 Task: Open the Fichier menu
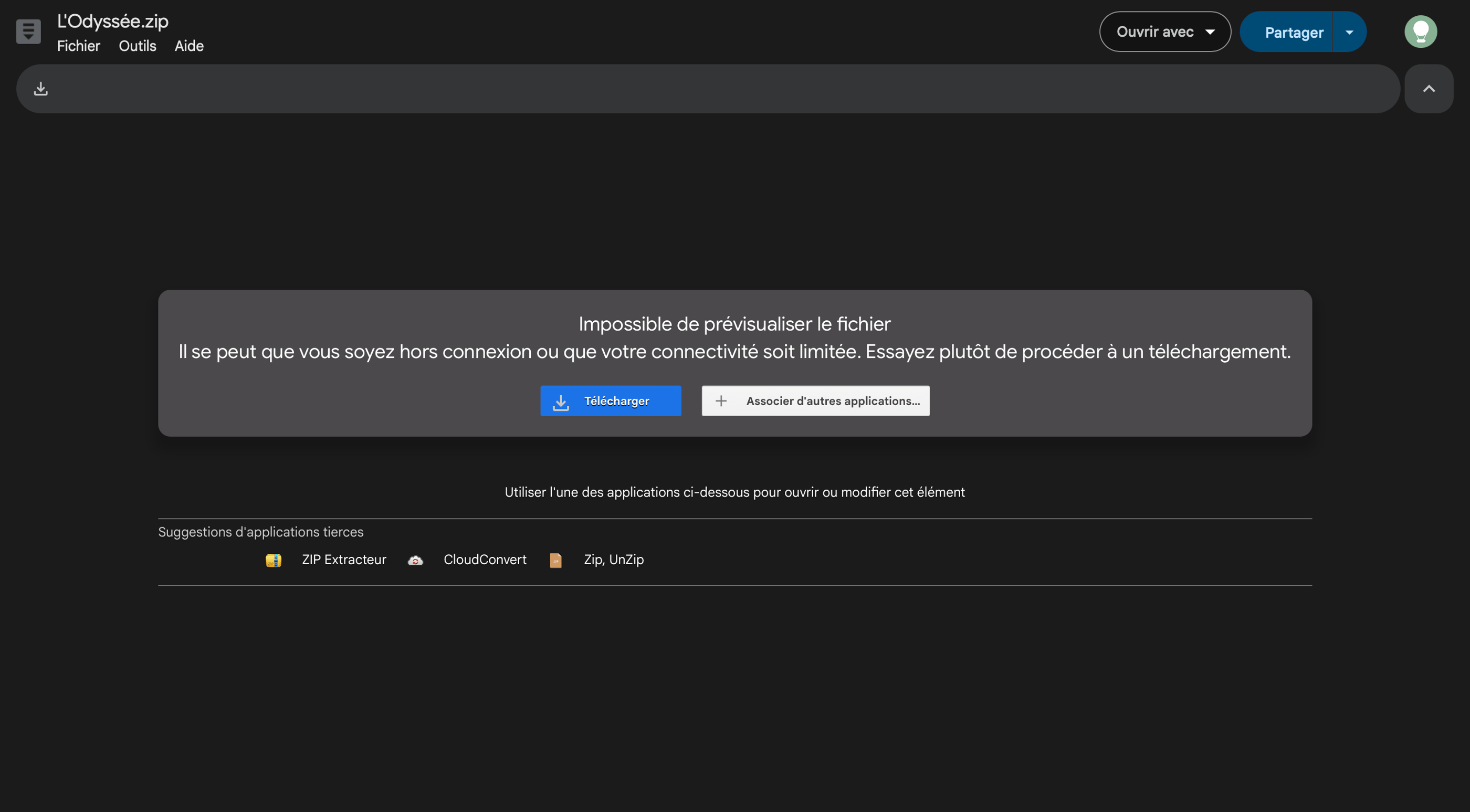78,46
